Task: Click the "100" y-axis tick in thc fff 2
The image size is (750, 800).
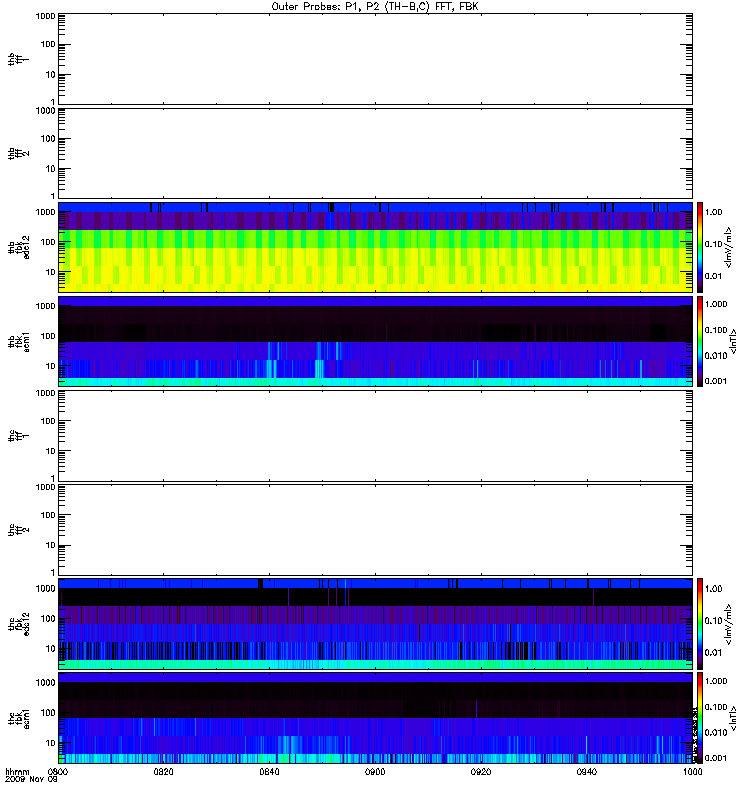Action: pos(48,515)
